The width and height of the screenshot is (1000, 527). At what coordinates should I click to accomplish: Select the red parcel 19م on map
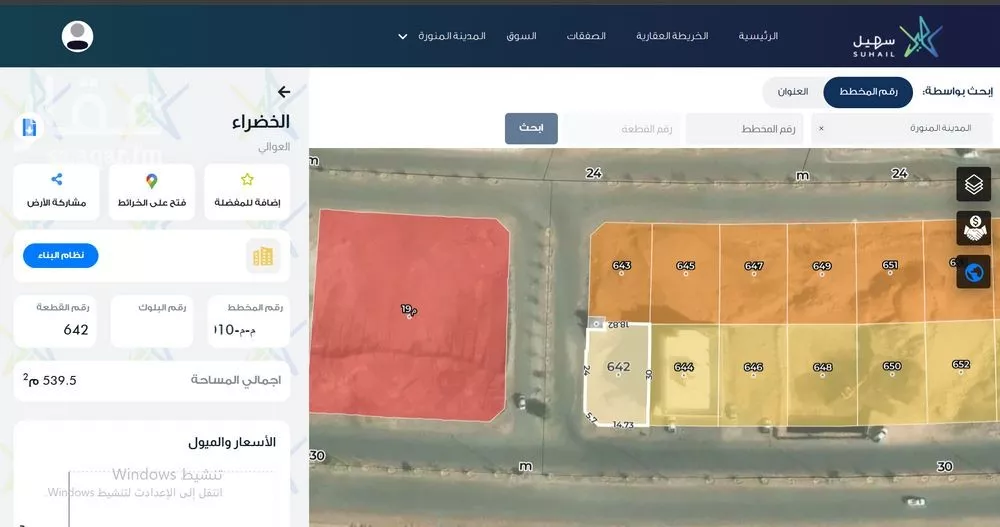(x=409, y=315)
